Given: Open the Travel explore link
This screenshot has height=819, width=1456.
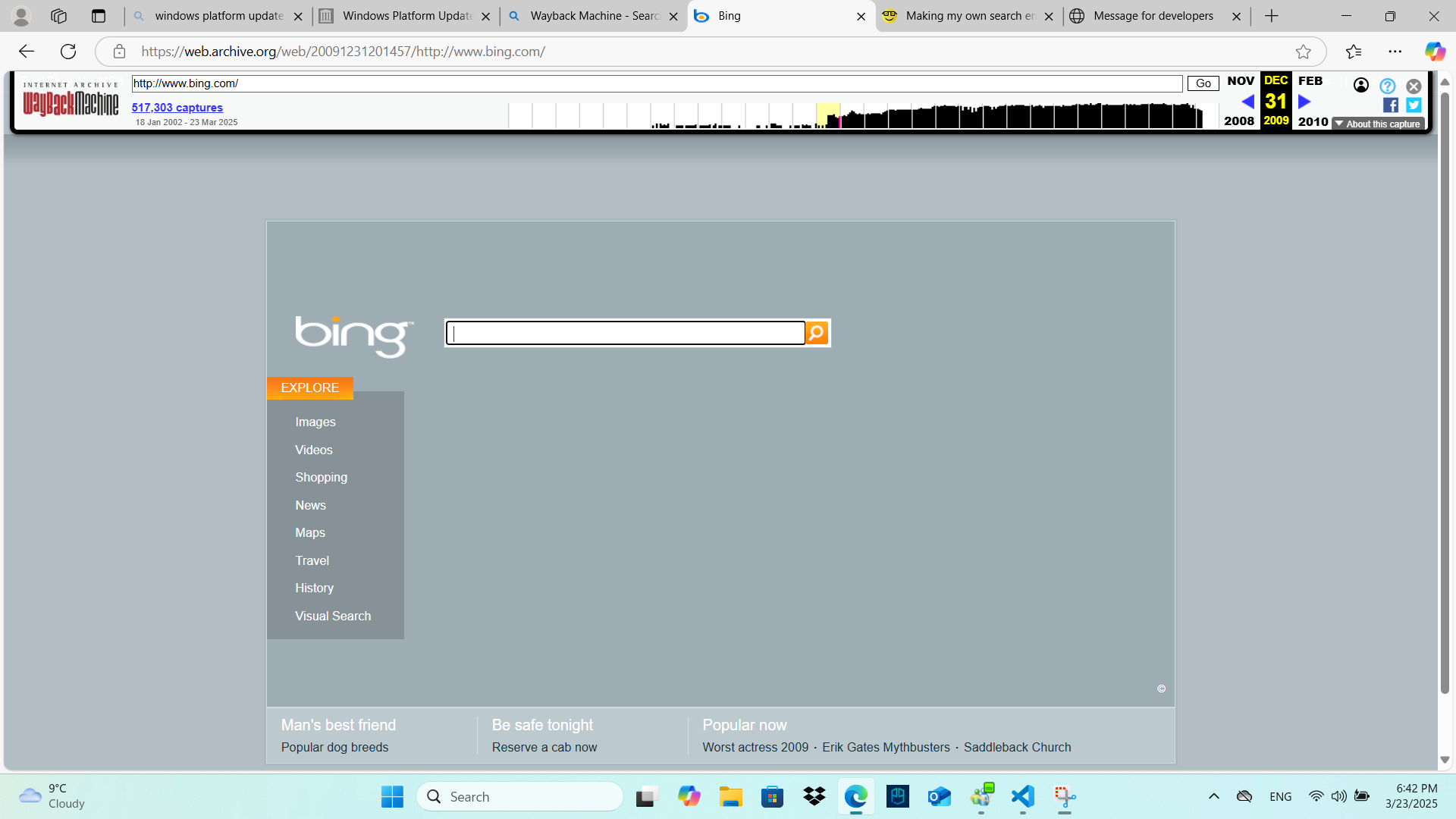Looking at the screenshot, I should click(x=312, y=560).
